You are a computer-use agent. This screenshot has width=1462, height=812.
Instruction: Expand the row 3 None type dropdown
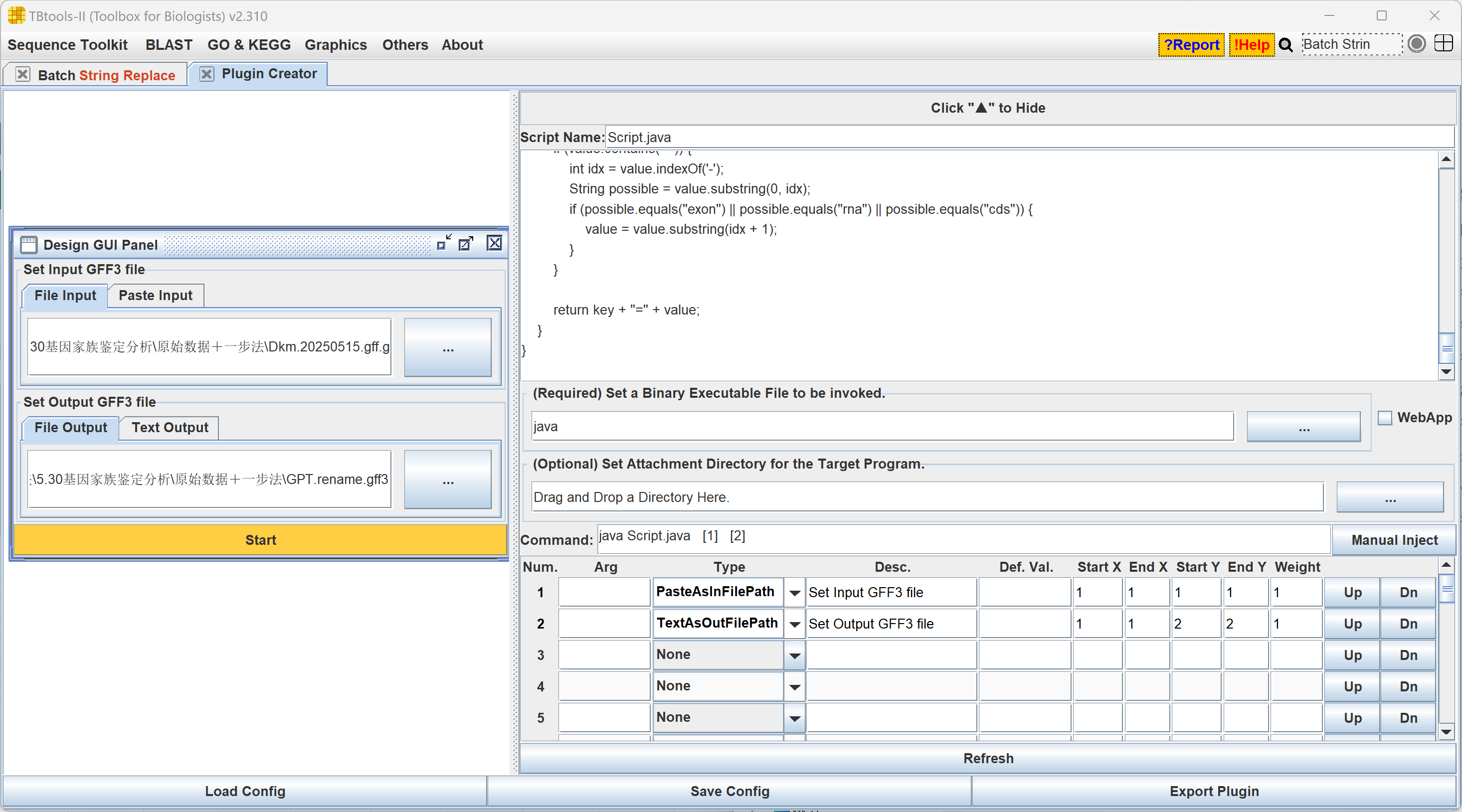[x=794, y=655]
